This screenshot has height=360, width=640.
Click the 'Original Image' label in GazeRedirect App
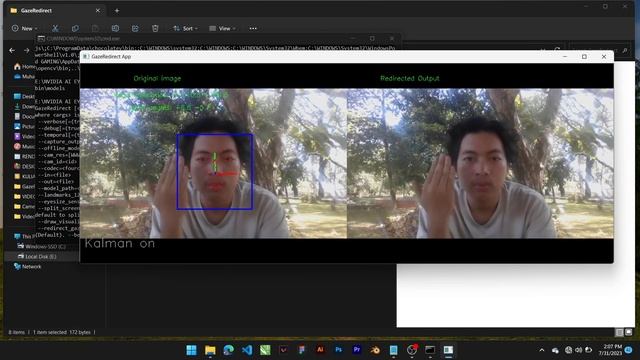tap(157, 78)
